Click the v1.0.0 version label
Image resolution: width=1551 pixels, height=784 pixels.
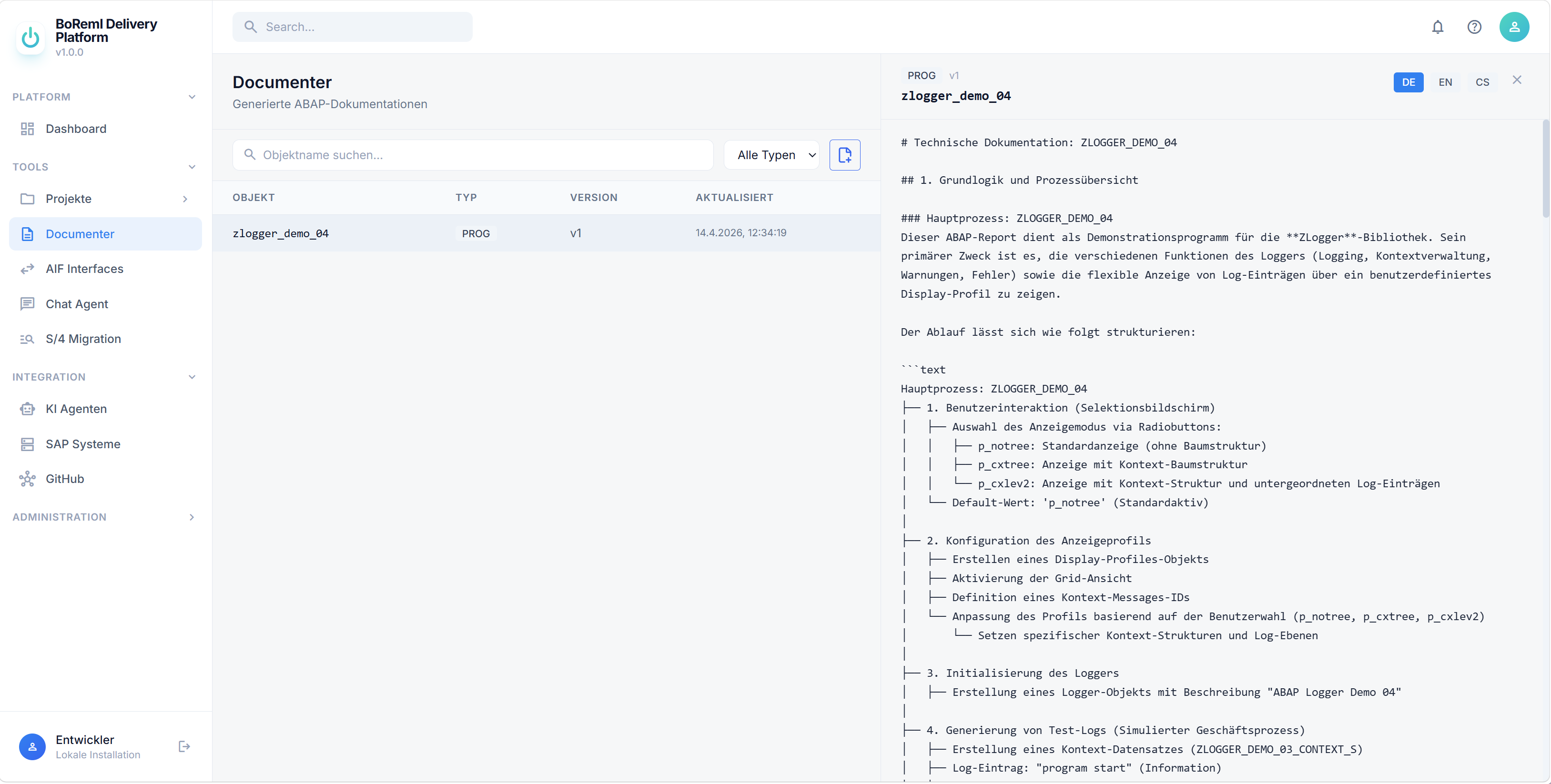[x=69, y=52]
